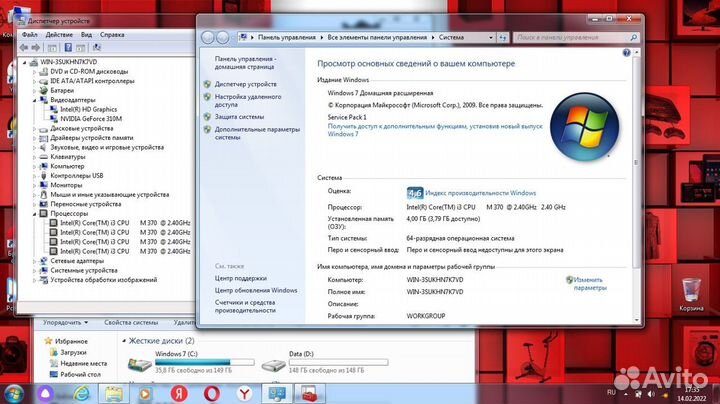This screenshot has height=404, width=720.
Task: Click Свойства системы button in Explorer toolbar
Action: click(131, 323)
